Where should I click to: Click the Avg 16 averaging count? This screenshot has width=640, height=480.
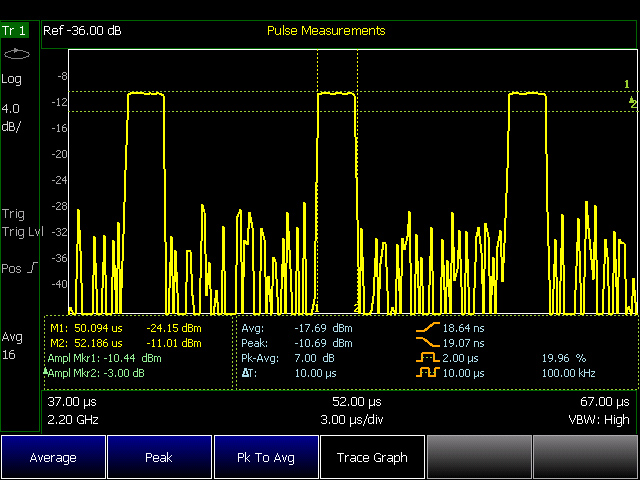(12, 345)
